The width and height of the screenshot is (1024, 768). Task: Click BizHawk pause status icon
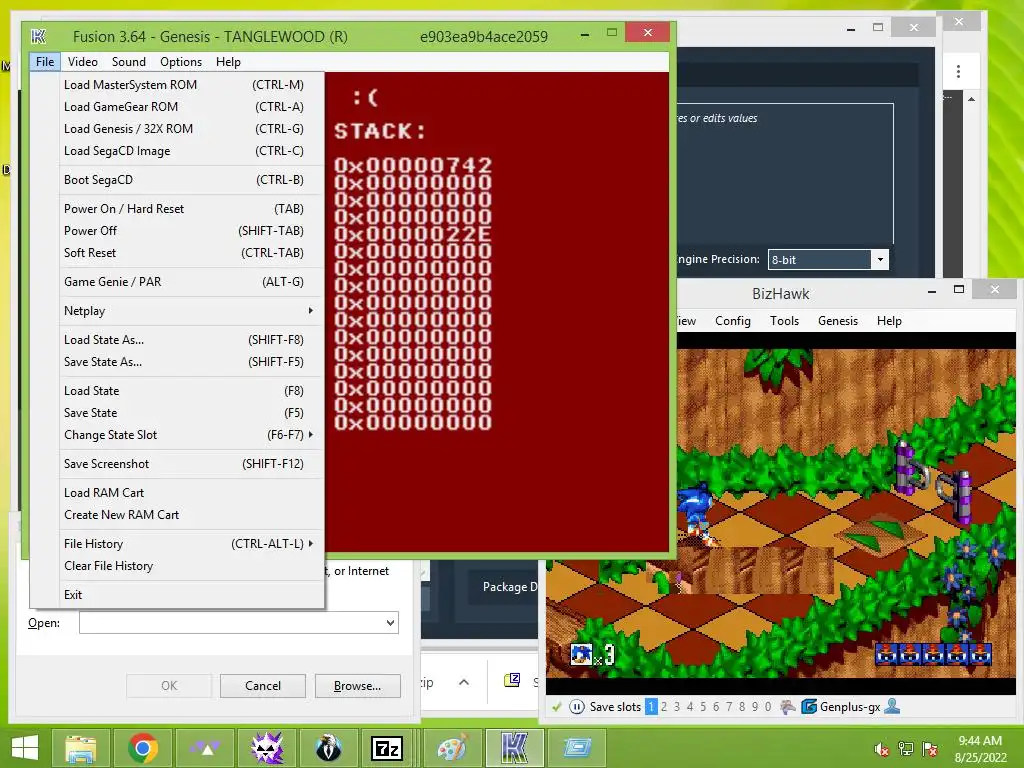[x=577, y=707]
